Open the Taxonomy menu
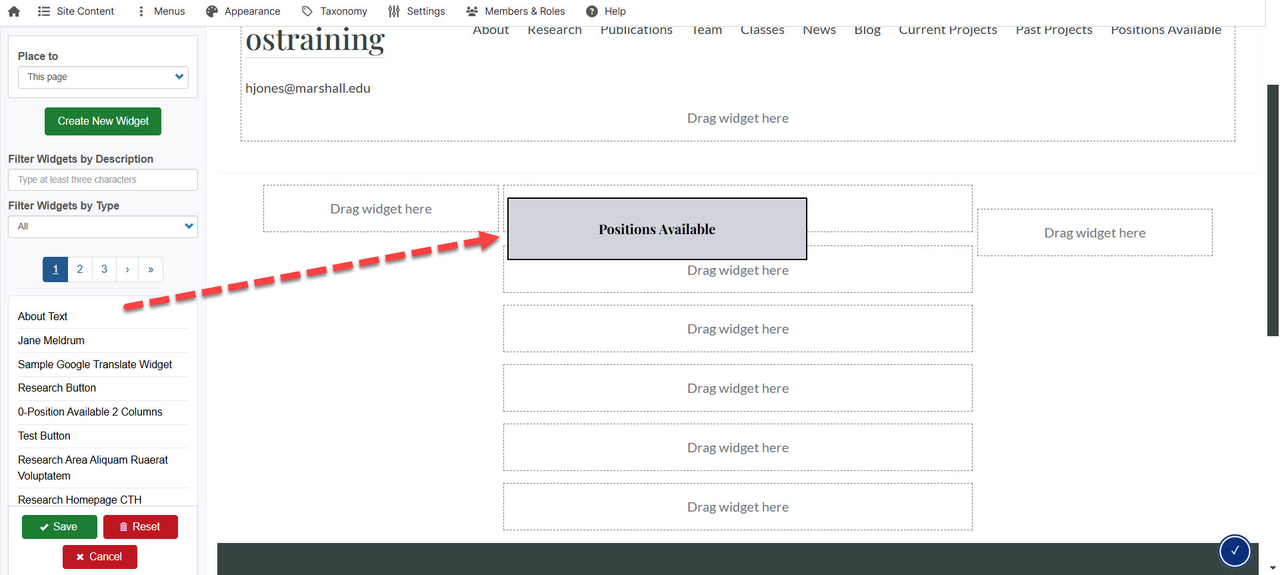 [x=334, y=11]
